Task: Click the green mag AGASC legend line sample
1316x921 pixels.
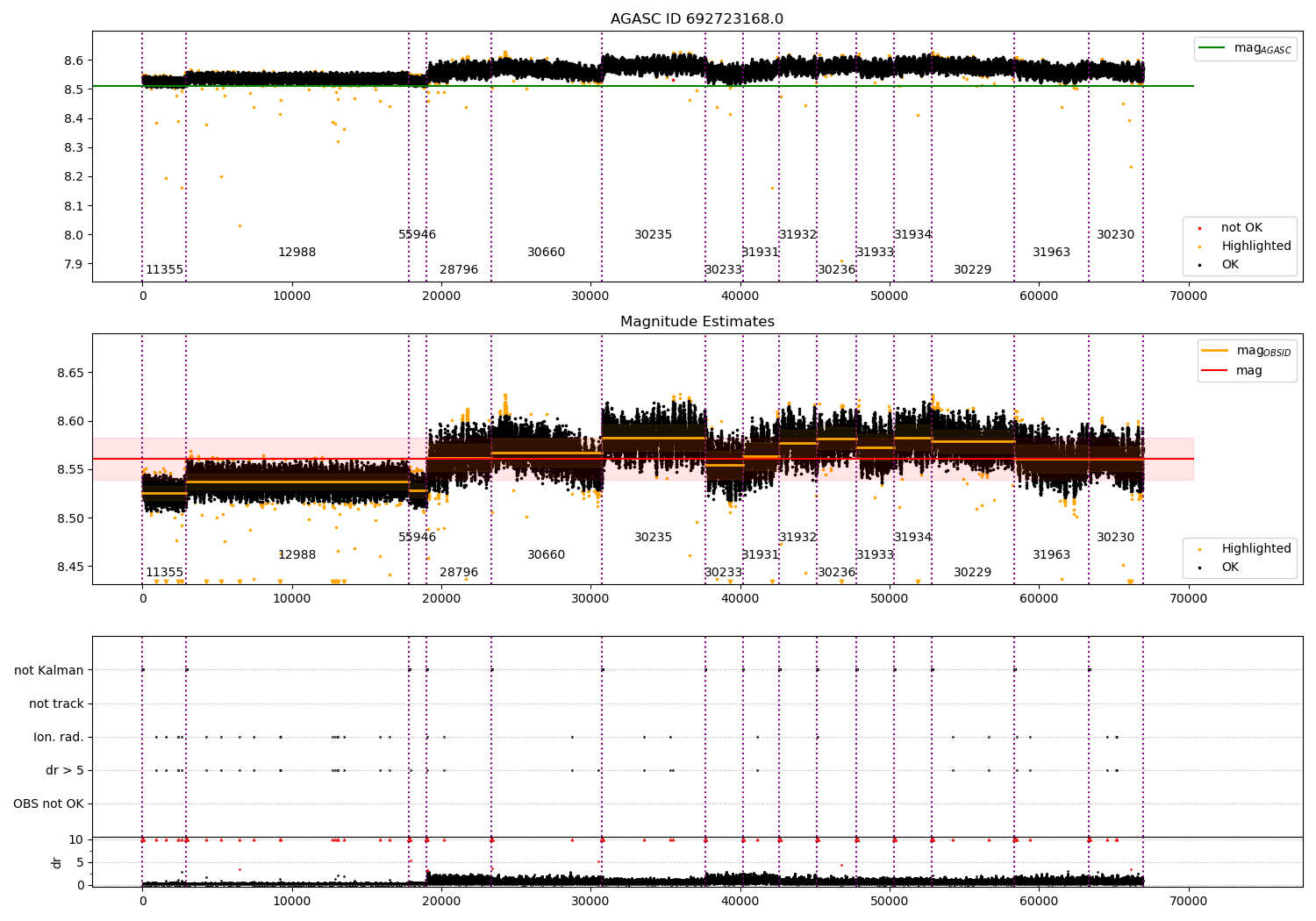Action: (1212, 48)
